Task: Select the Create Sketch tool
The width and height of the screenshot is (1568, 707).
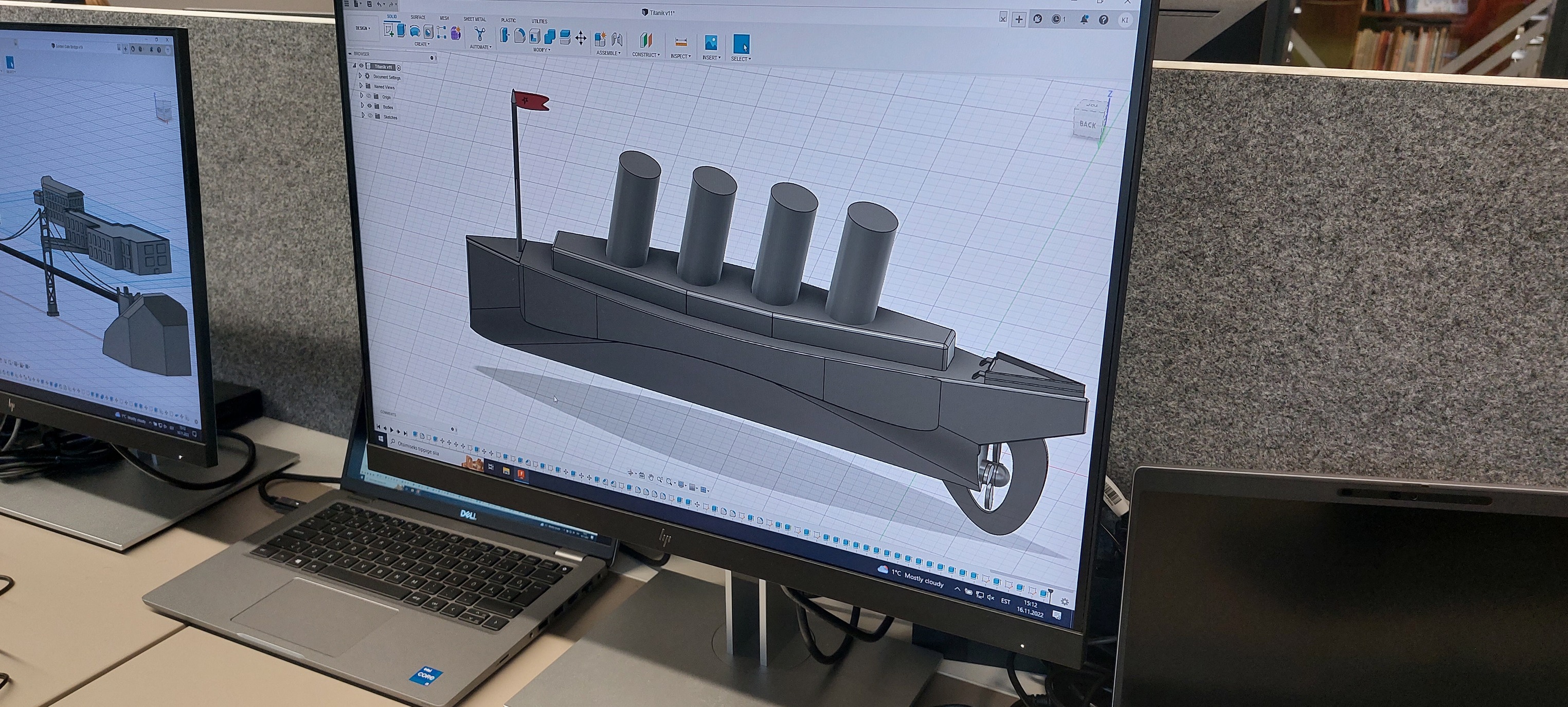Action: [389, 30]
